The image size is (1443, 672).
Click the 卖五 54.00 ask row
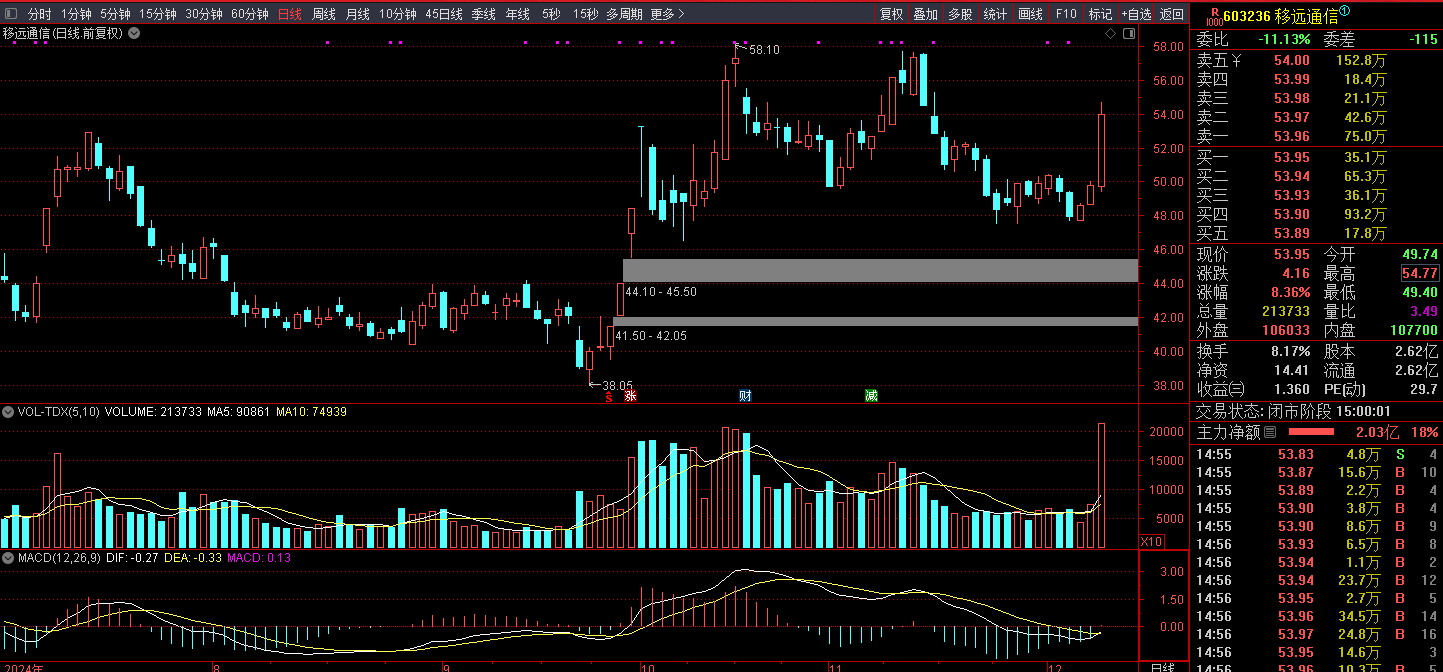click(x=1315, y=60)
